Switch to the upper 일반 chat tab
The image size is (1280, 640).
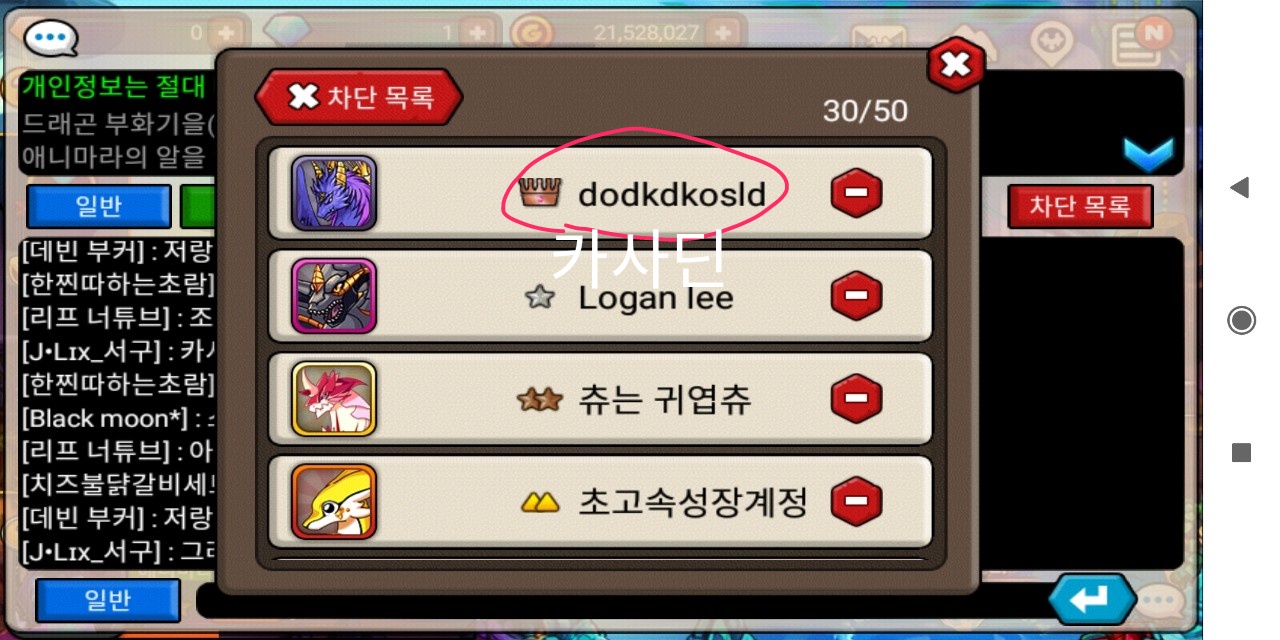[99, 207]
